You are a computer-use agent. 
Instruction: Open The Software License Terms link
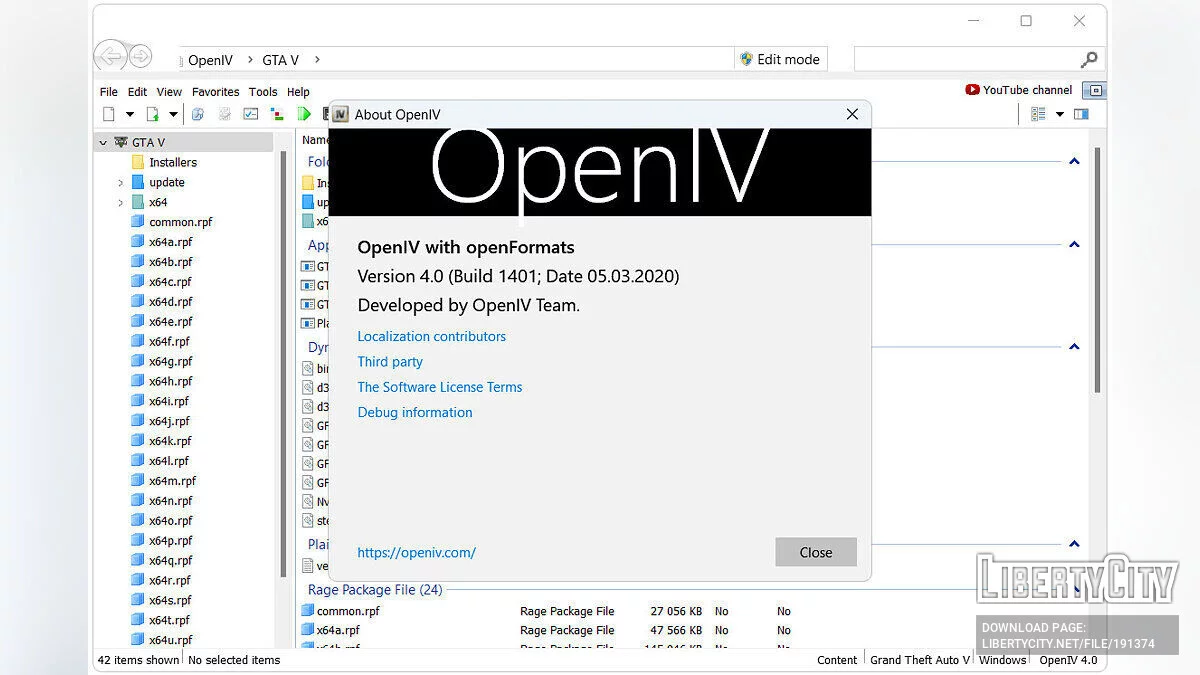(440, 387)
